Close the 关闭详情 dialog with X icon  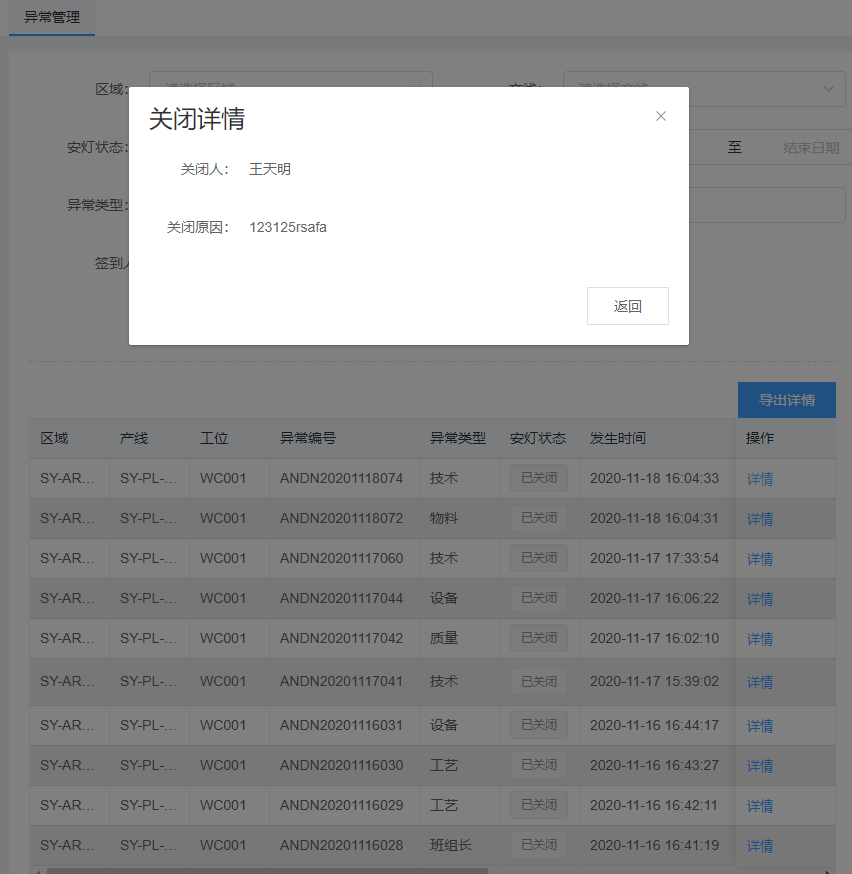click(660, 116)
